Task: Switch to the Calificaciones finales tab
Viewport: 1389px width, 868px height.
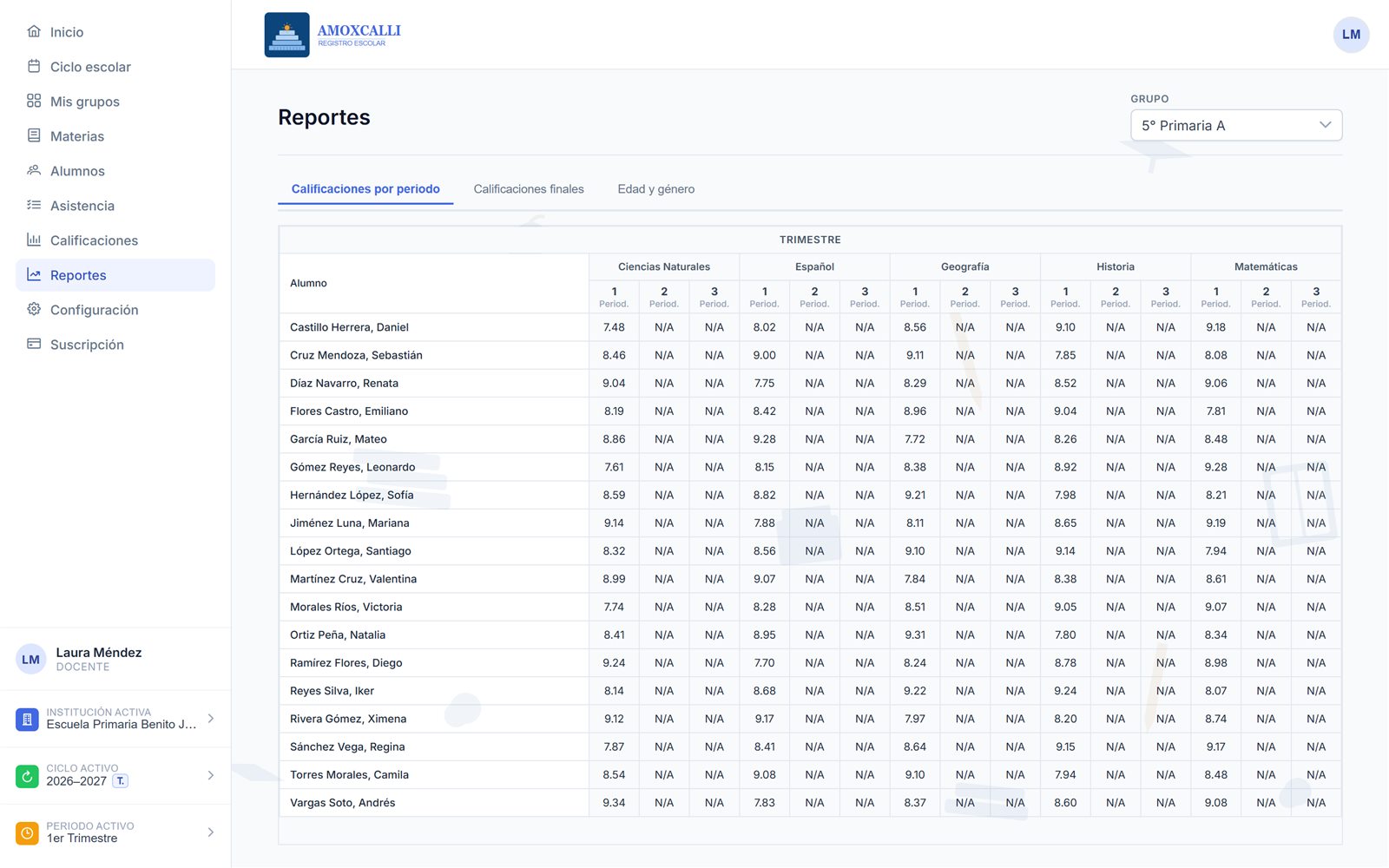Action: click(x=529, y=189)
